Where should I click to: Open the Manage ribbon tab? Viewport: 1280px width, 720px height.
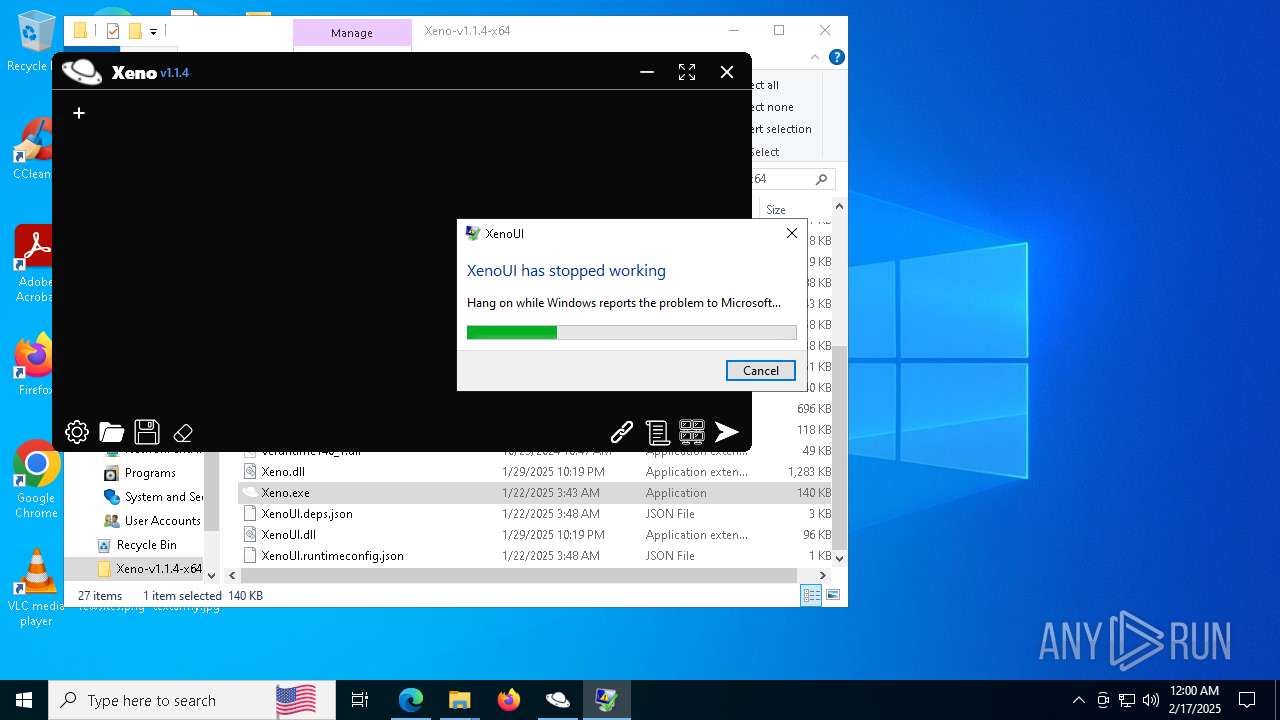(x=352, y=33)
